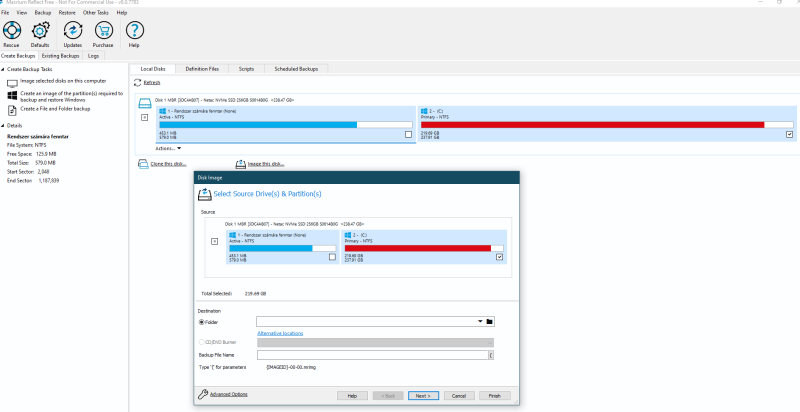This screenshot has height=412, width=800.
Task: Click the Refresh link text
Action: (152, 83)
